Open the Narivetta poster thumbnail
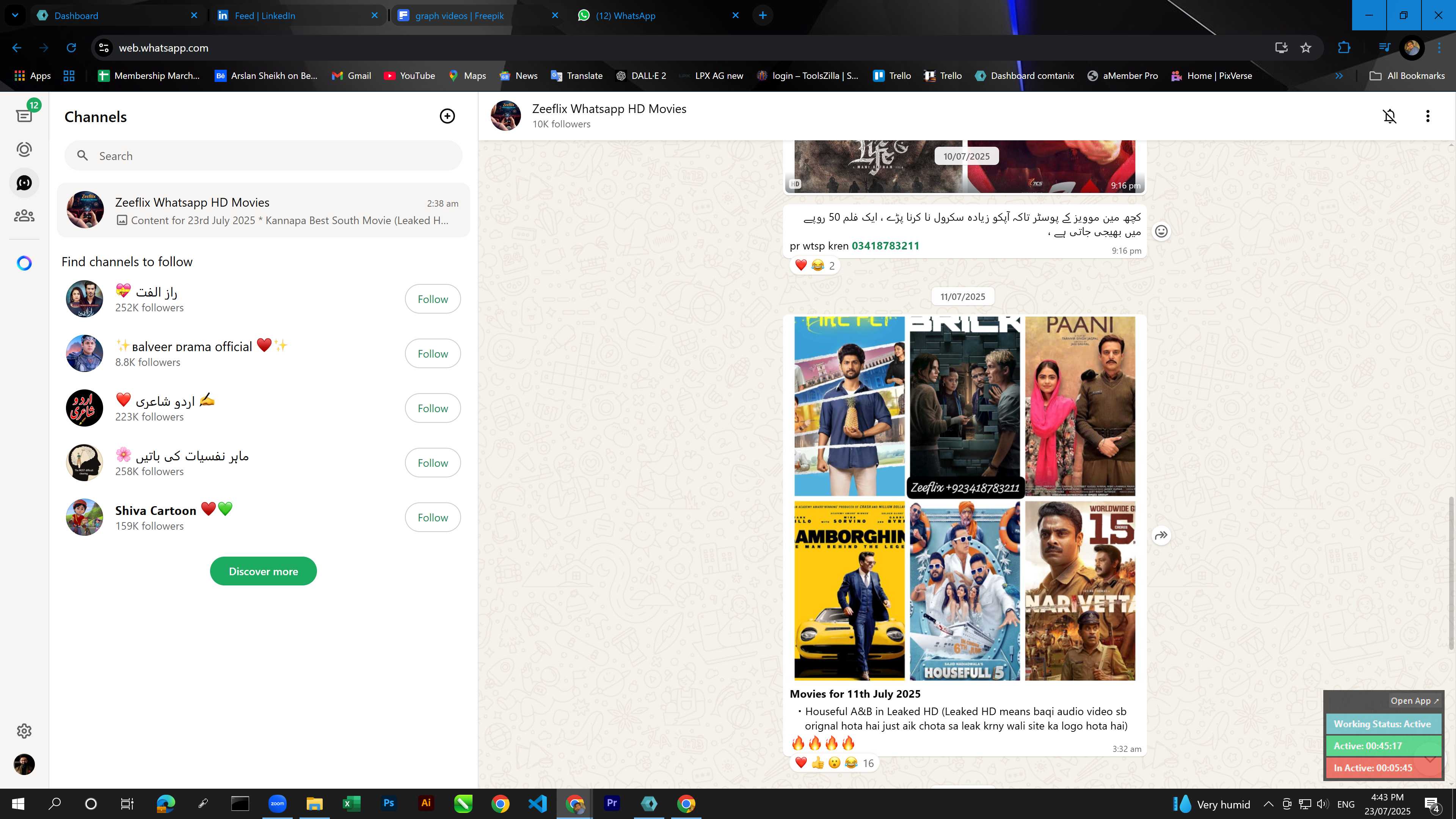The height and width of the screenshot is (819, 1456). coord(1079,591)
